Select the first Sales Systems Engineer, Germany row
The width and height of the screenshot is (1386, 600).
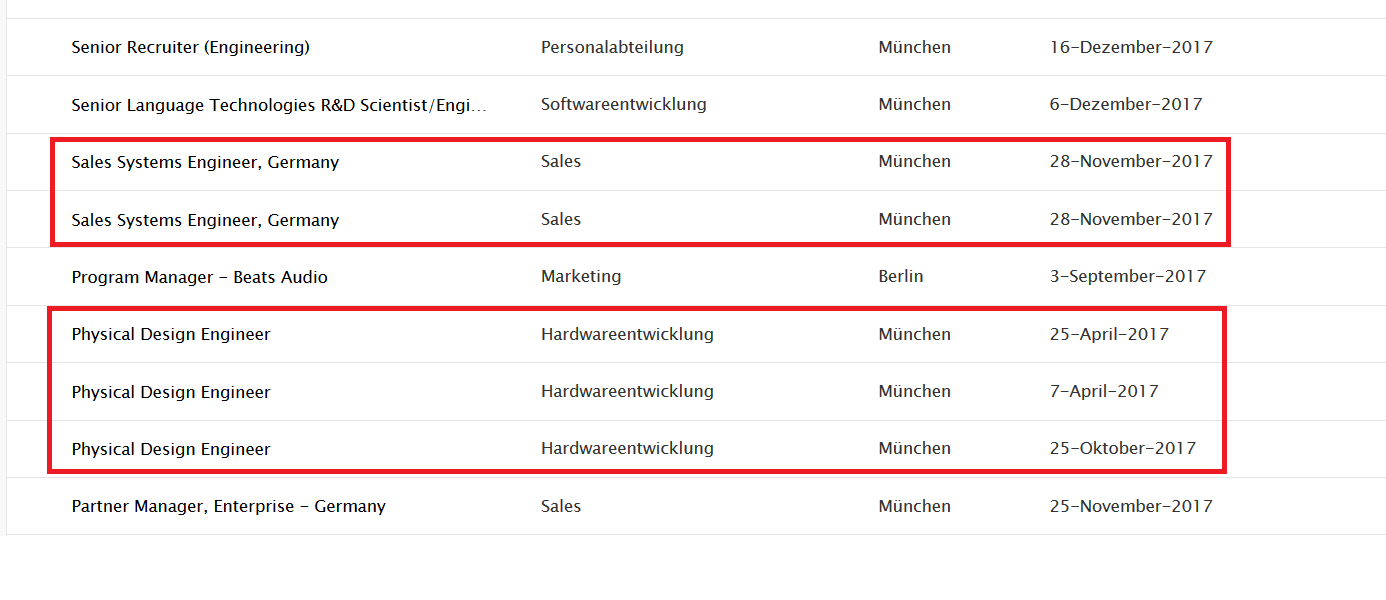204,161
